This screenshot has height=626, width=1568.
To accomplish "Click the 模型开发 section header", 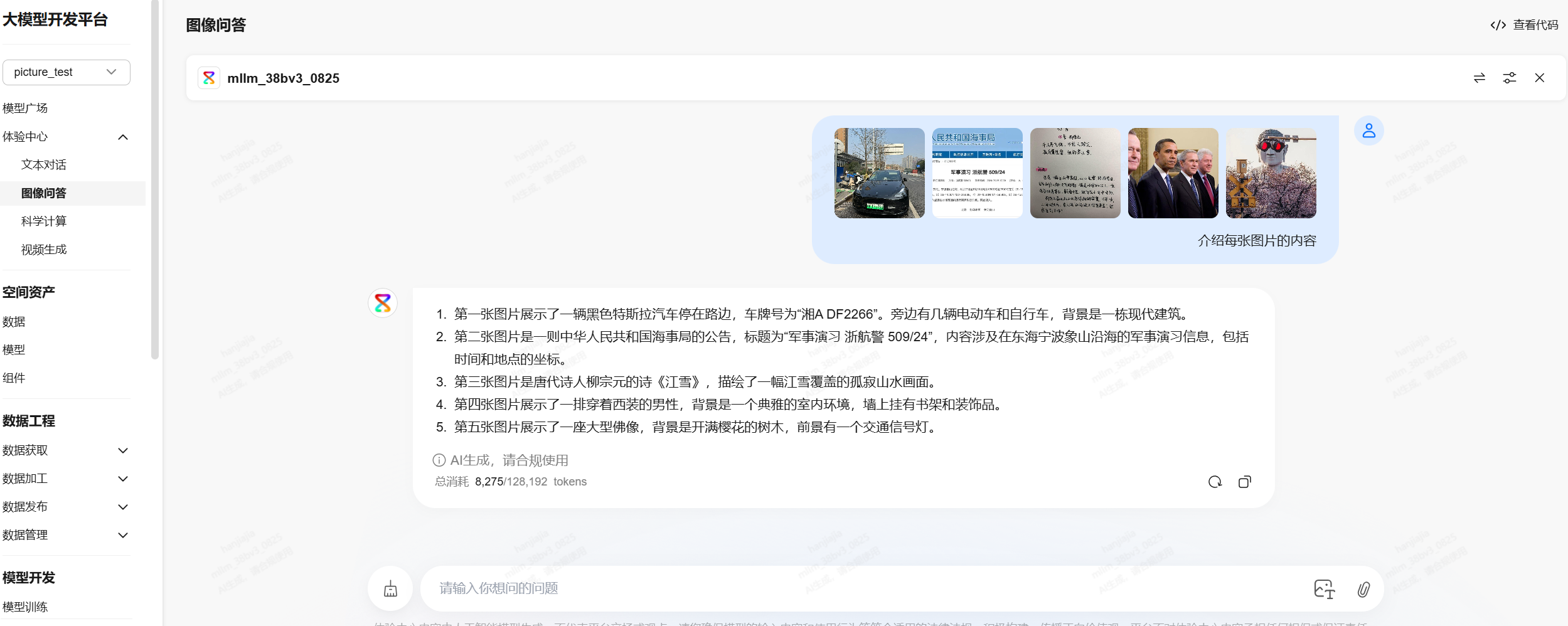I will pos(29,578).
